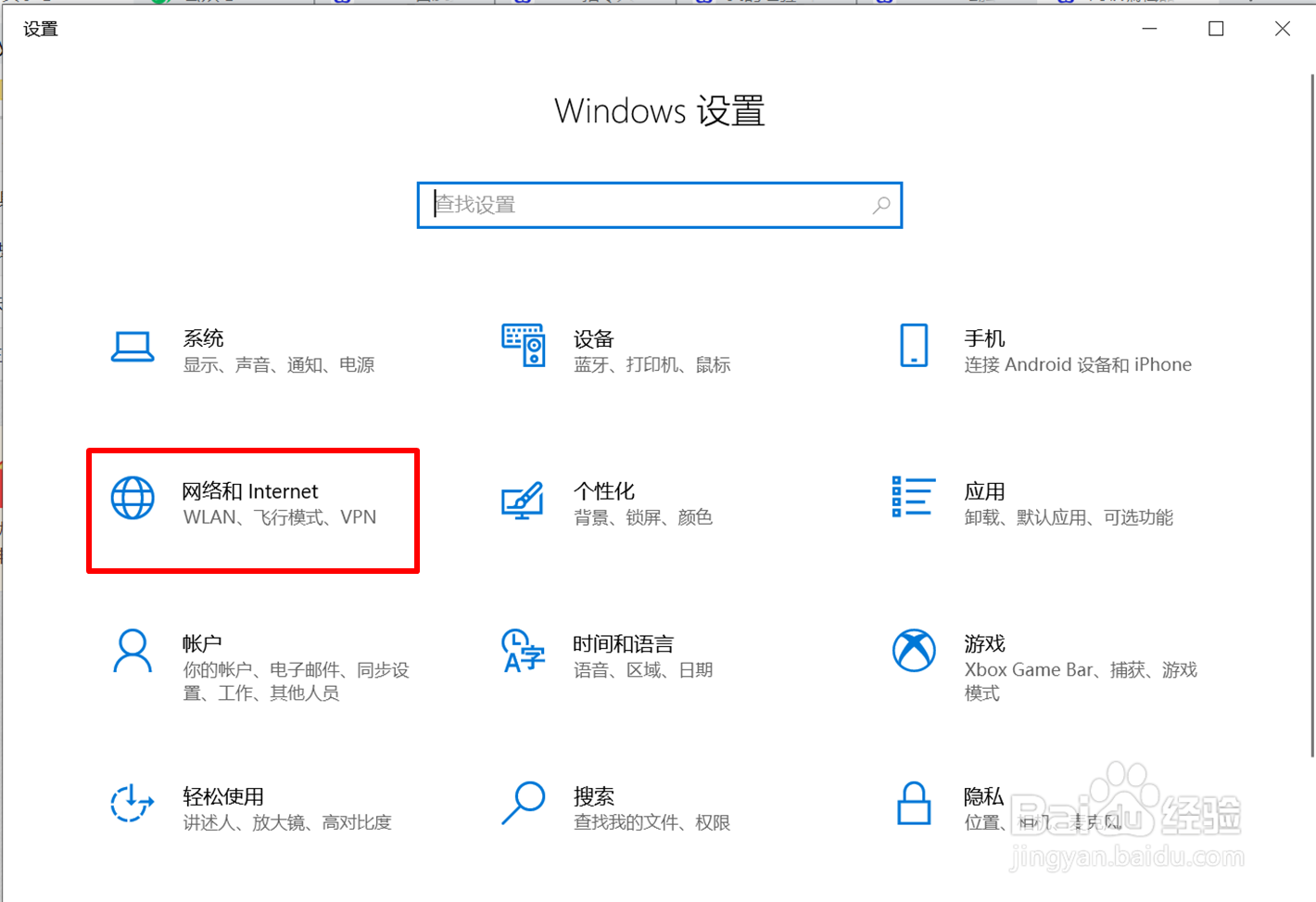Click the text 你的帐户、电子邮件、同步设置
This screenshot has width=1316, height=902.
pos(297,681)
